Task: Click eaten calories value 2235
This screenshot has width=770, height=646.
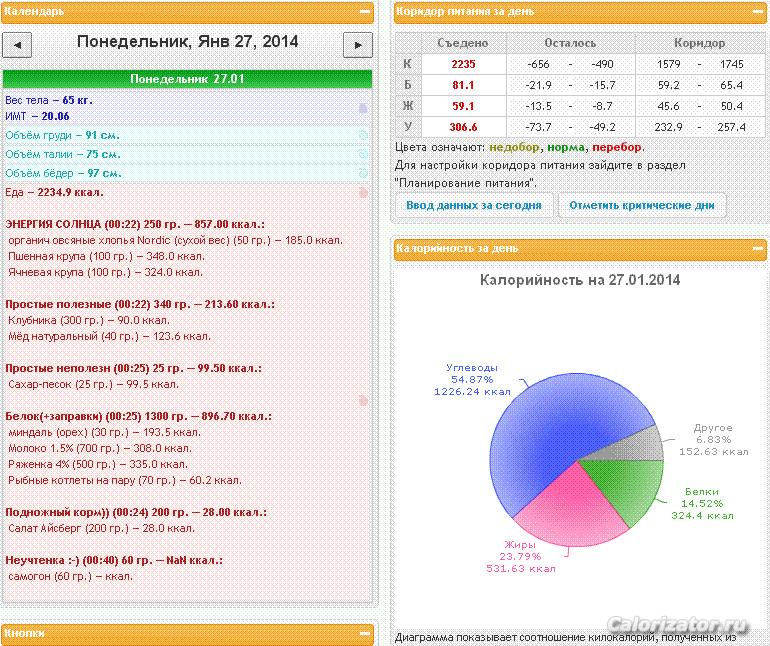Action: tap(463, 64)
